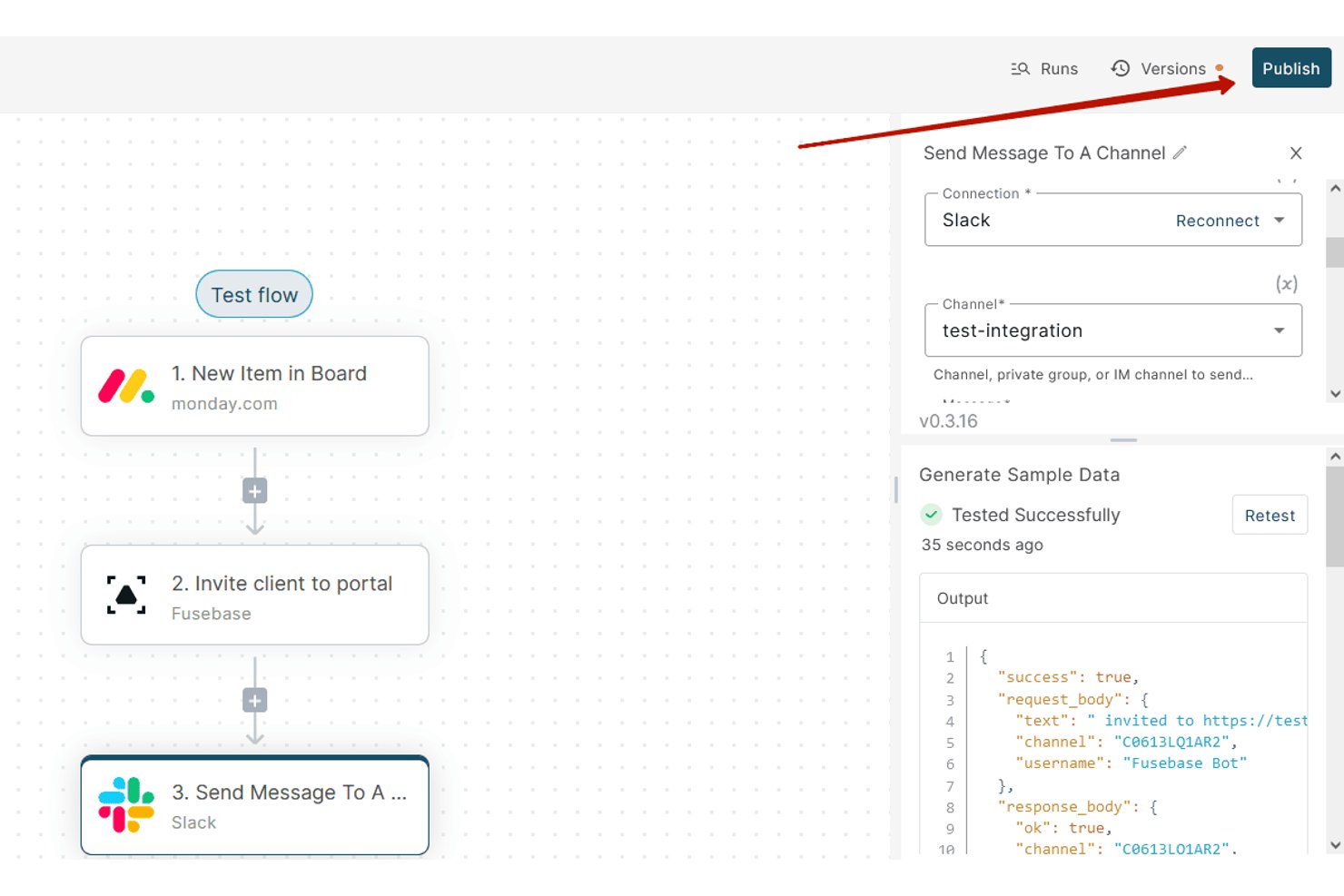Click the settings panel scroll-up arrow
The height and width of the screenshot is (896, 1344).
(x=1335, y=189)
